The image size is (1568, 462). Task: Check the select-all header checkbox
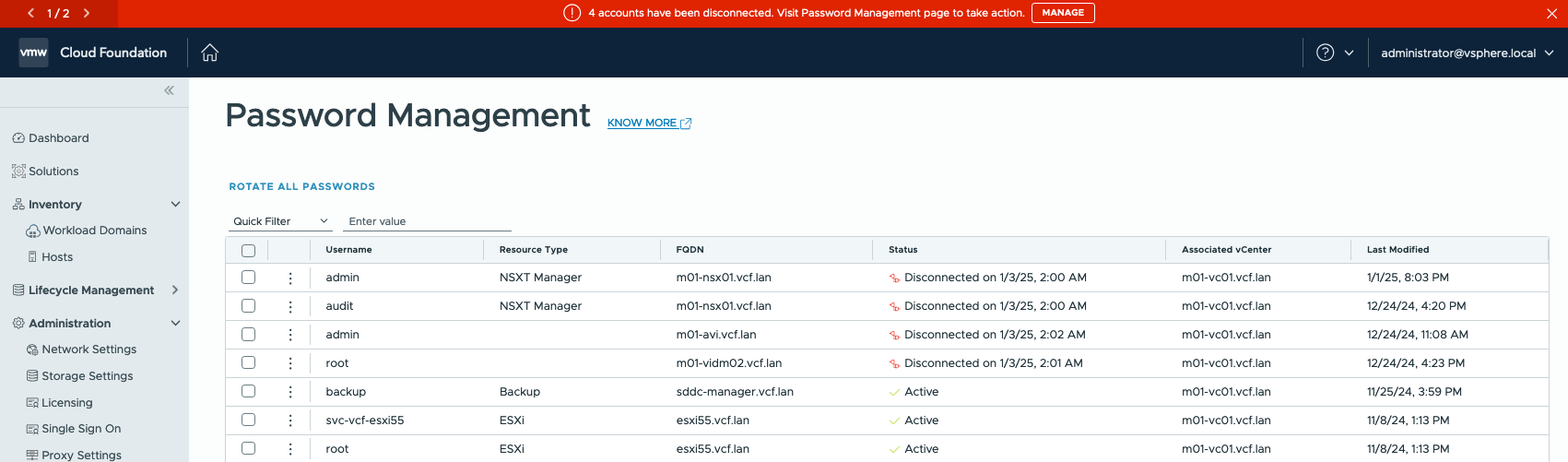248,250
